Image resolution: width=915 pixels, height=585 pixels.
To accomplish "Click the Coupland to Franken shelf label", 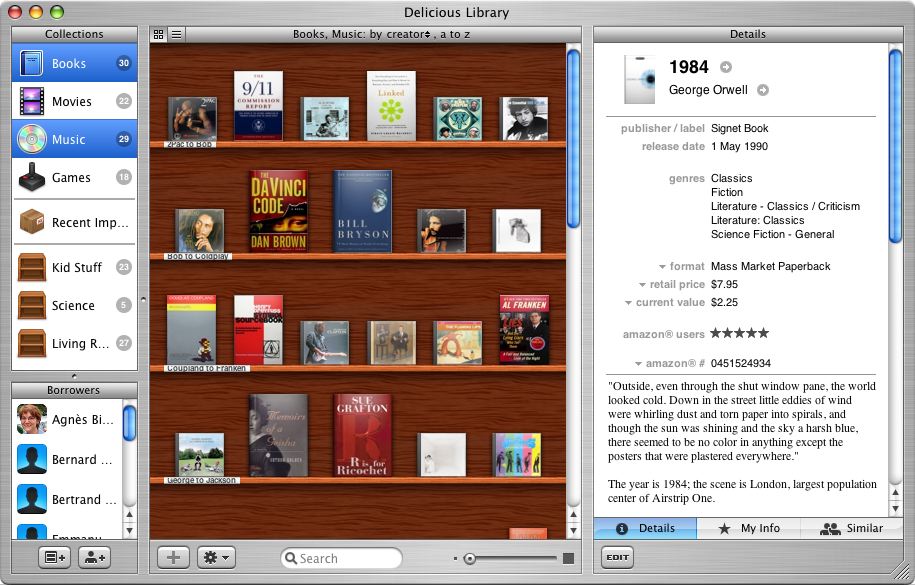I will 207,368.
